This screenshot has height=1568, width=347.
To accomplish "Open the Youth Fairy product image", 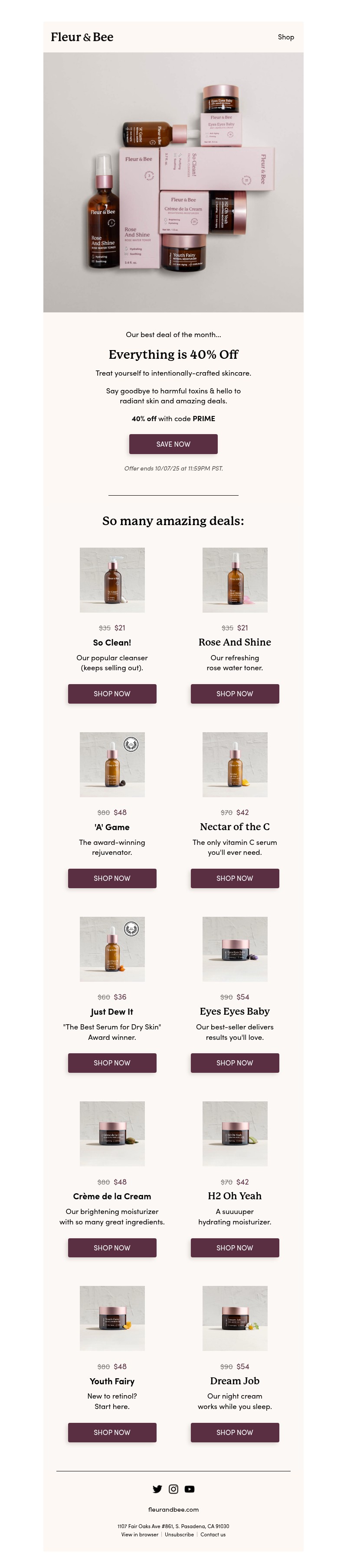I will [112, 1318].
